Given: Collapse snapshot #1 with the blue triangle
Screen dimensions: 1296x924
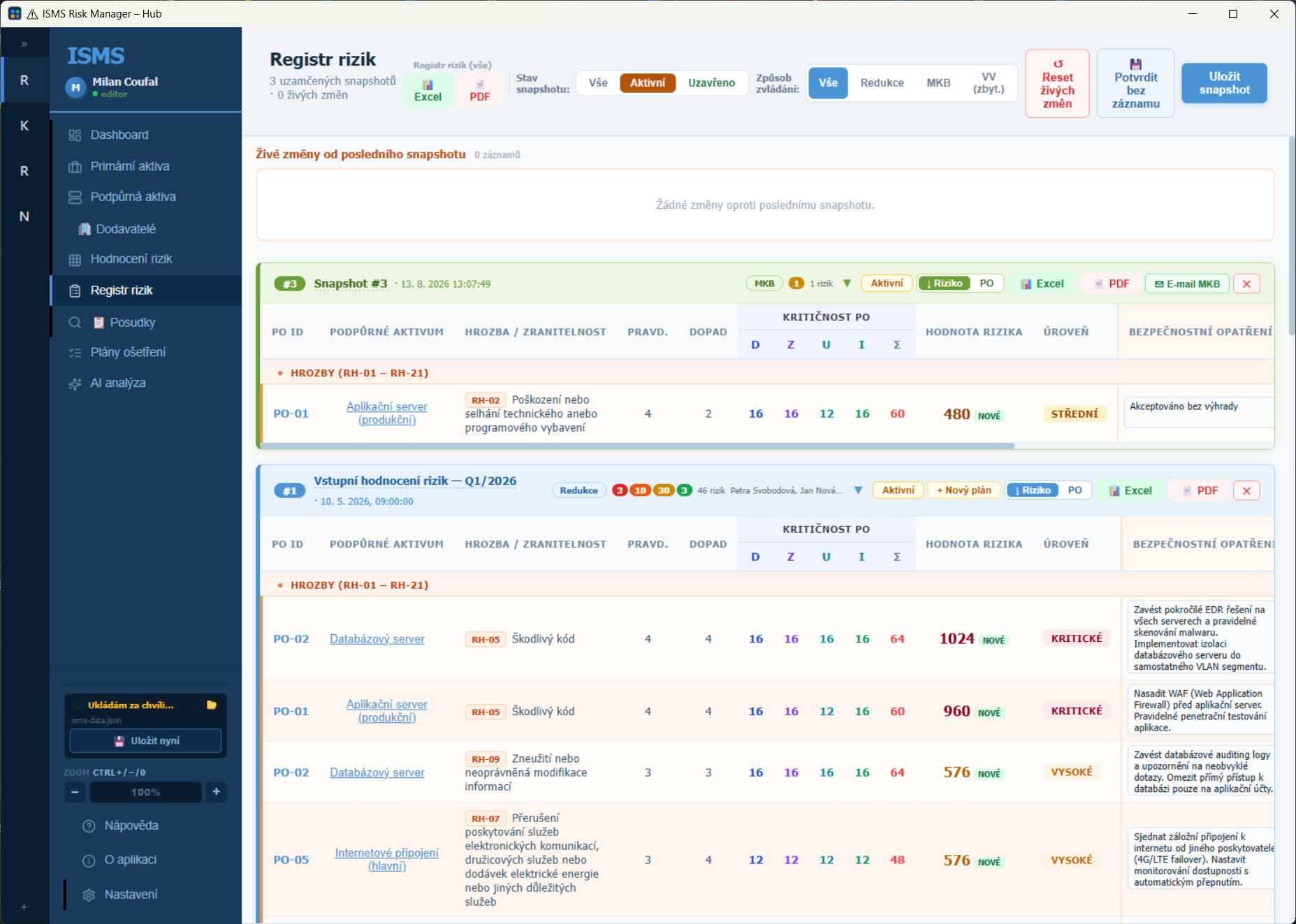Looking at the screenshot, I should click(x=858, y=490).
